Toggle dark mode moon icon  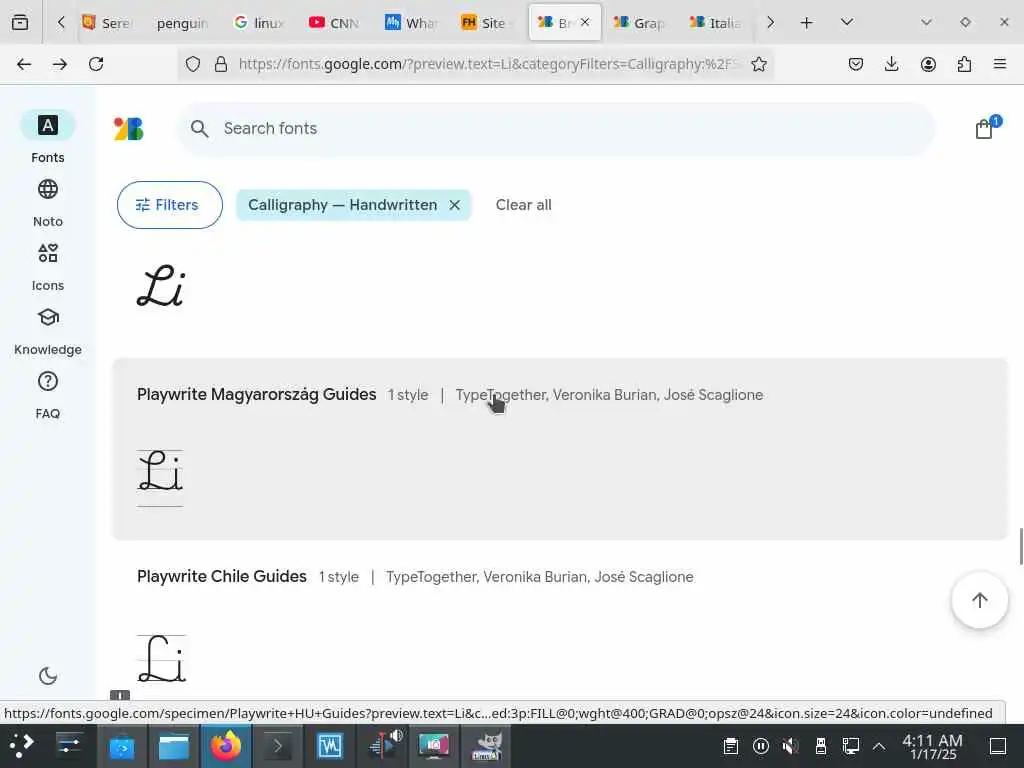point(48,676)
